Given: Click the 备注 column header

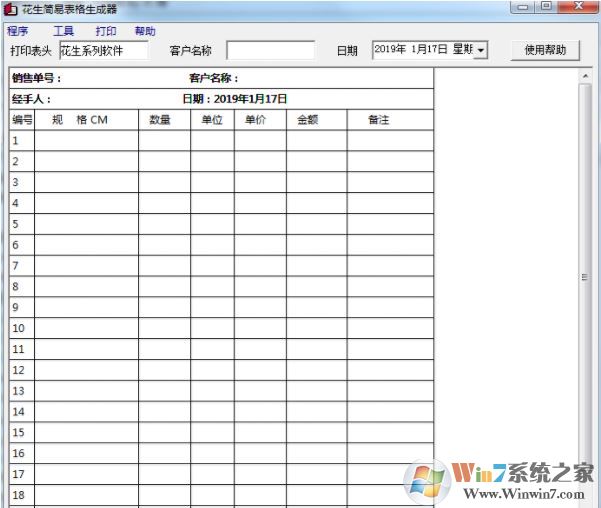Looking at the screenshot, I should (x=390, y=120).
